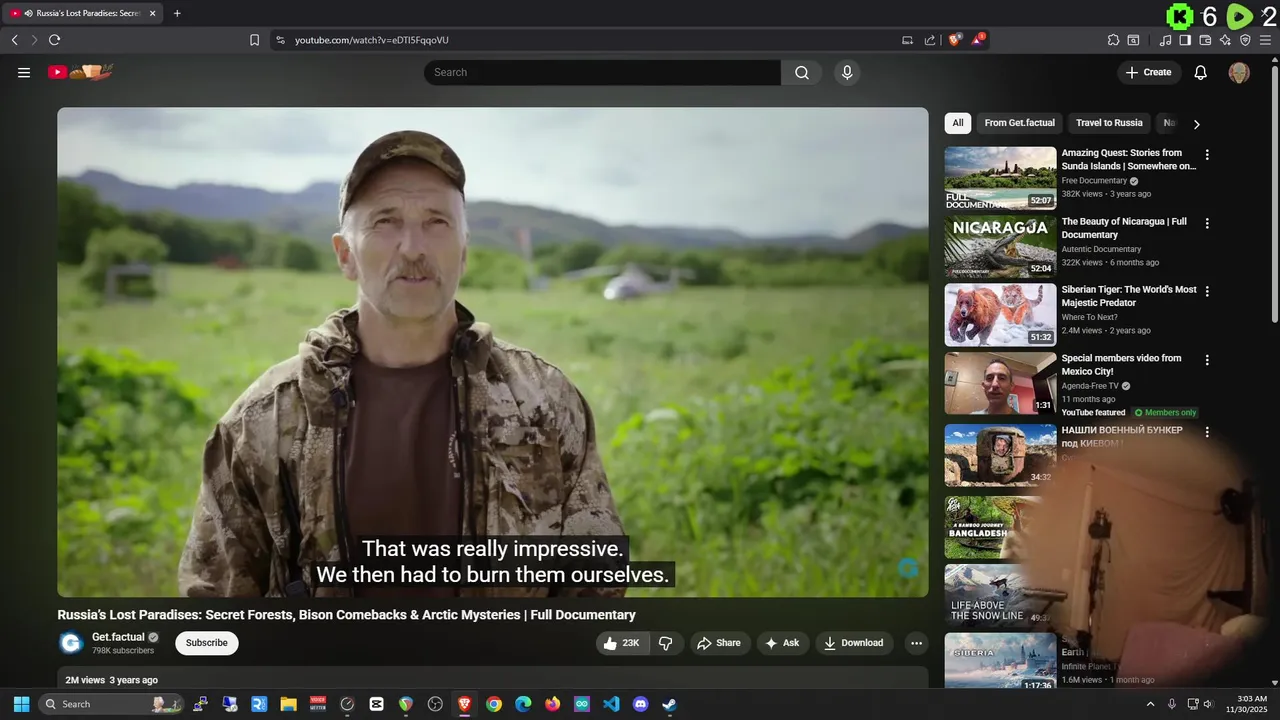Click Agenda-Free TV channel name
The image size is (1280, 720).
(1090, 385)
